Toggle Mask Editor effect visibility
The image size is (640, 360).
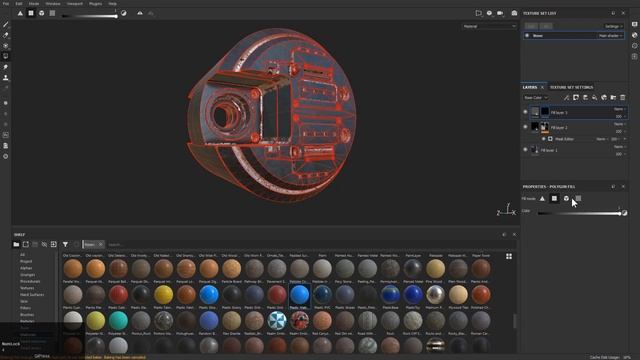[543, 139]
